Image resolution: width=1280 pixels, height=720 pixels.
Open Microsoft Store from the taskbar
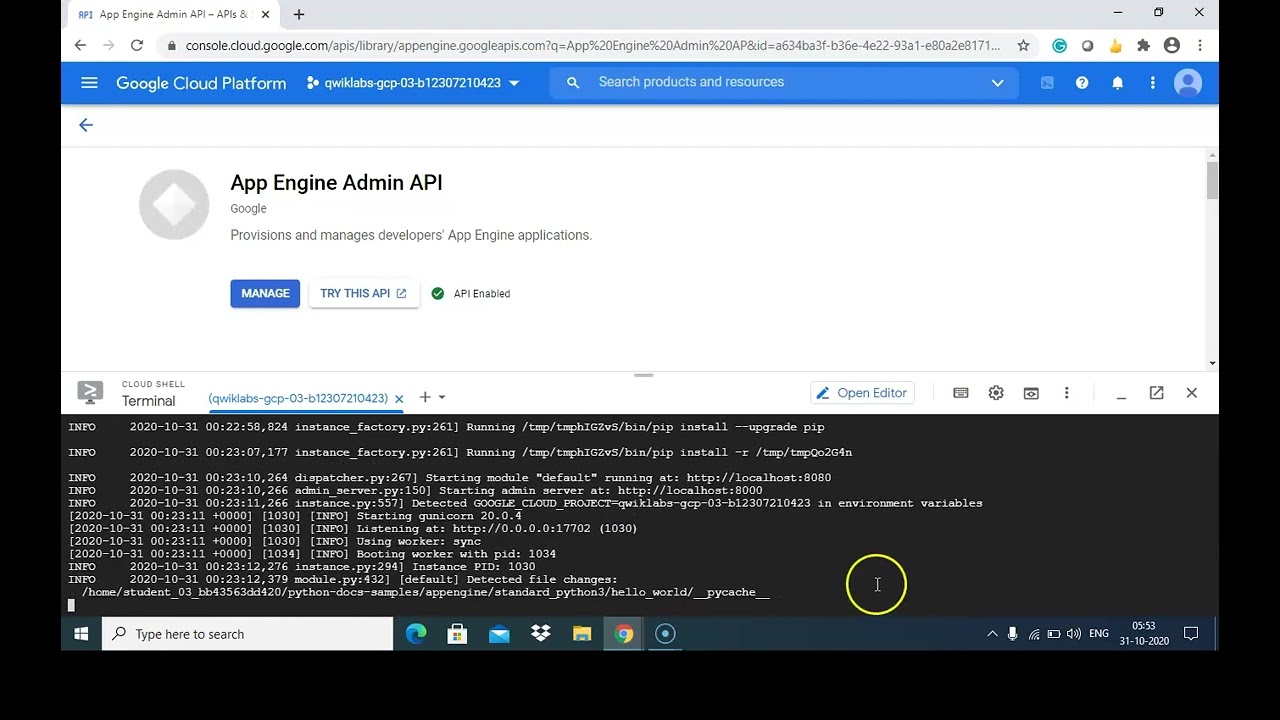pyautogui.click(x=457, y=634)
